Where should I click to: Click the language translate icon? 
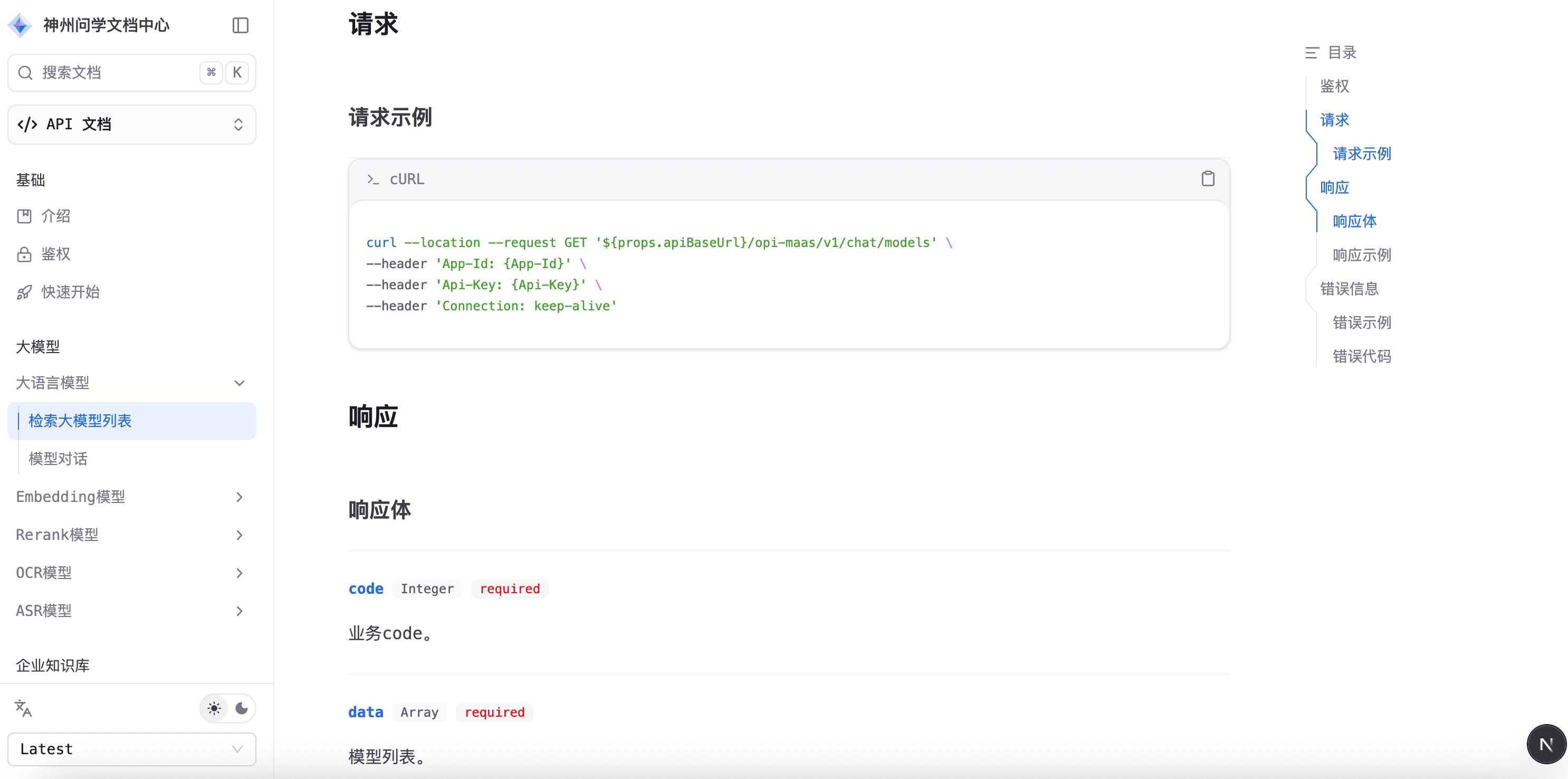coord(23,708)
